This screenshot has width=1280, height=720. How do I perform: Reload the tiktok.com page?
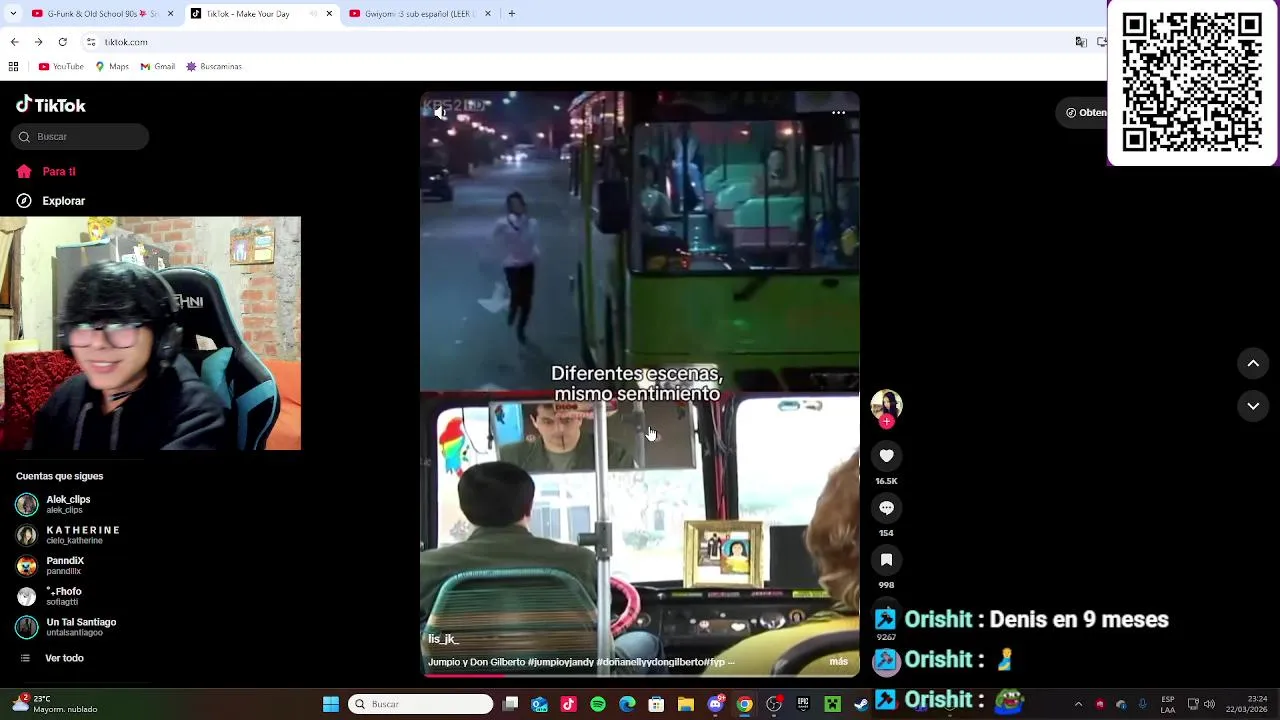coord(62,42)
